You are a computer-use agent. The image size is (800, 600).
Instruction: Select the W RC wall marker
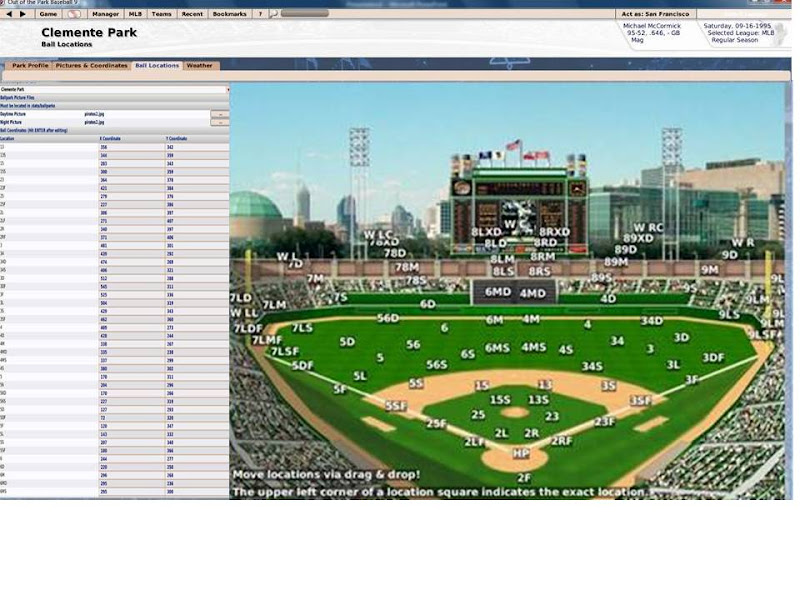(x=648, y=228)
